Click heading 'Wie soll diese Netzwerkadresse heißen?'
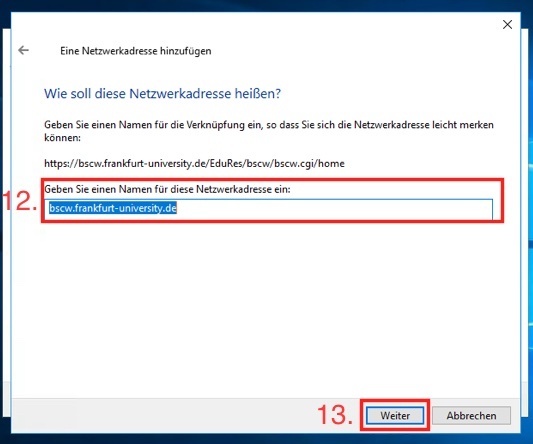Viewport: 533px width, 444px height. click(162, 93)
